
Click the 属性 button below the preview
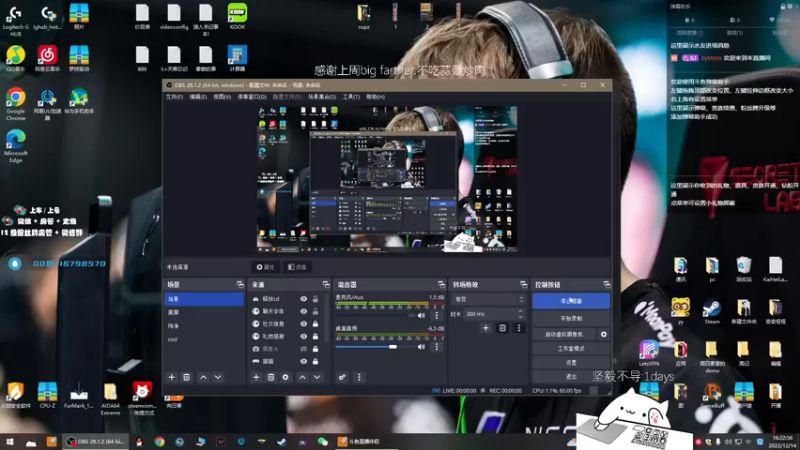265,267
